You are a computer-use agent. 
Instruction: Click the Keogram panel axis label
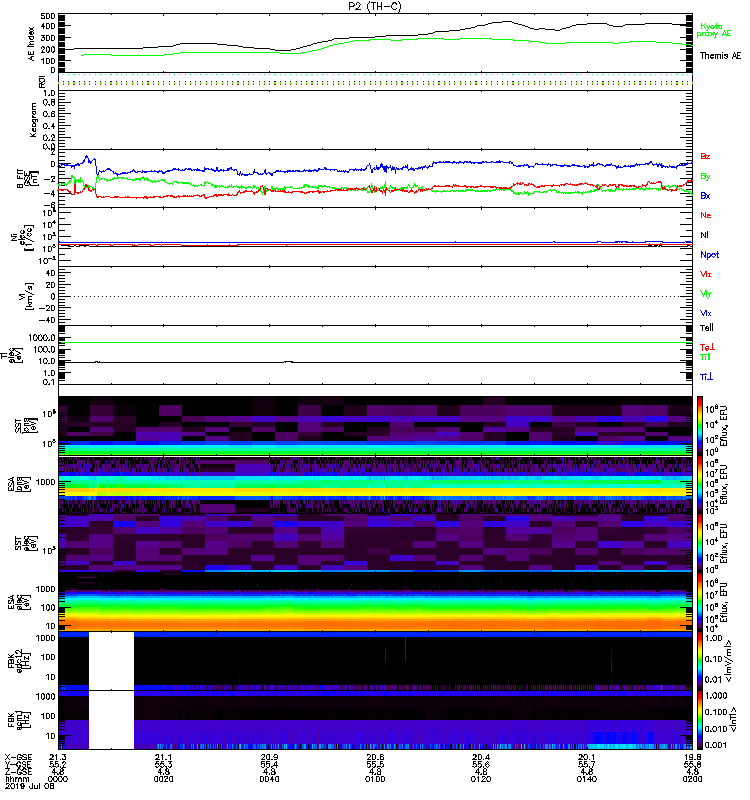[33, 119]
